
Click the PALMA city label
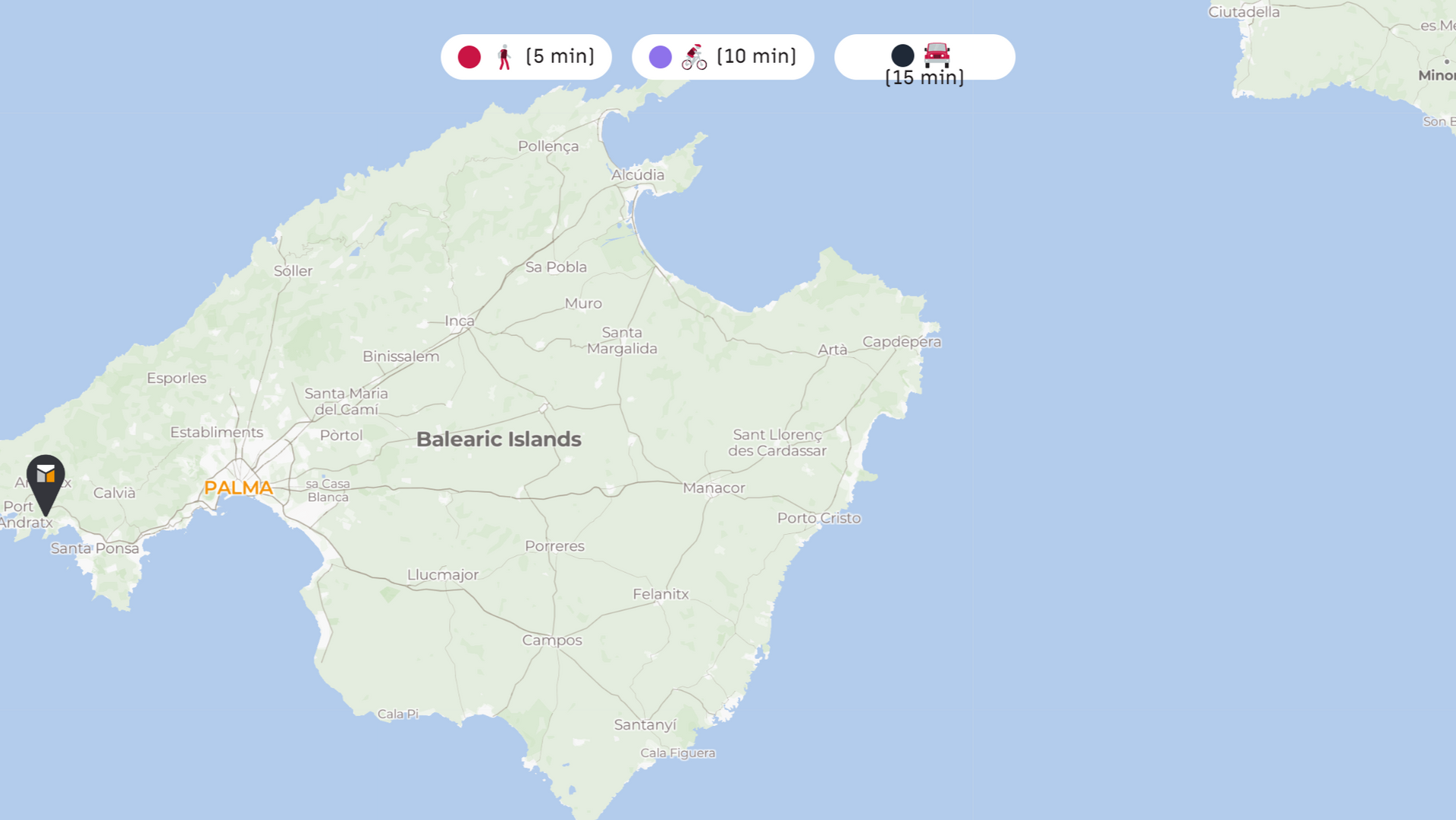coord(238,488)
